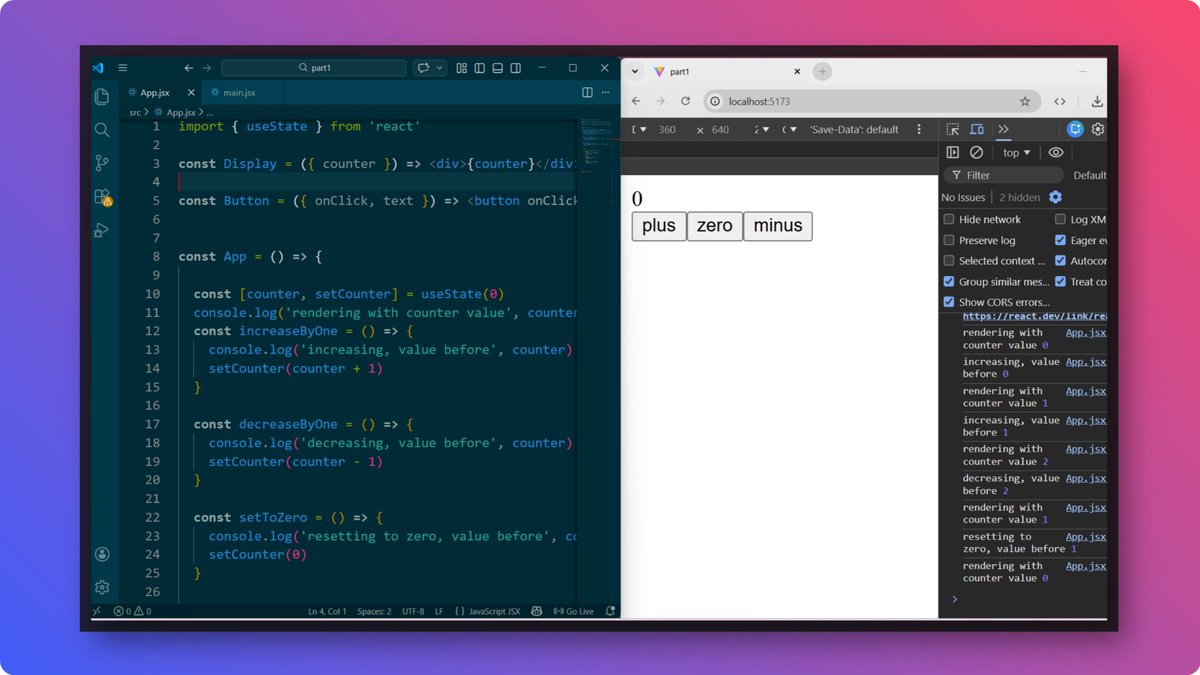This screenshot has width=1200, height=675.
Task: Click the VS Code command center search box
Action: pyautogui.click(x=314, y=68)
